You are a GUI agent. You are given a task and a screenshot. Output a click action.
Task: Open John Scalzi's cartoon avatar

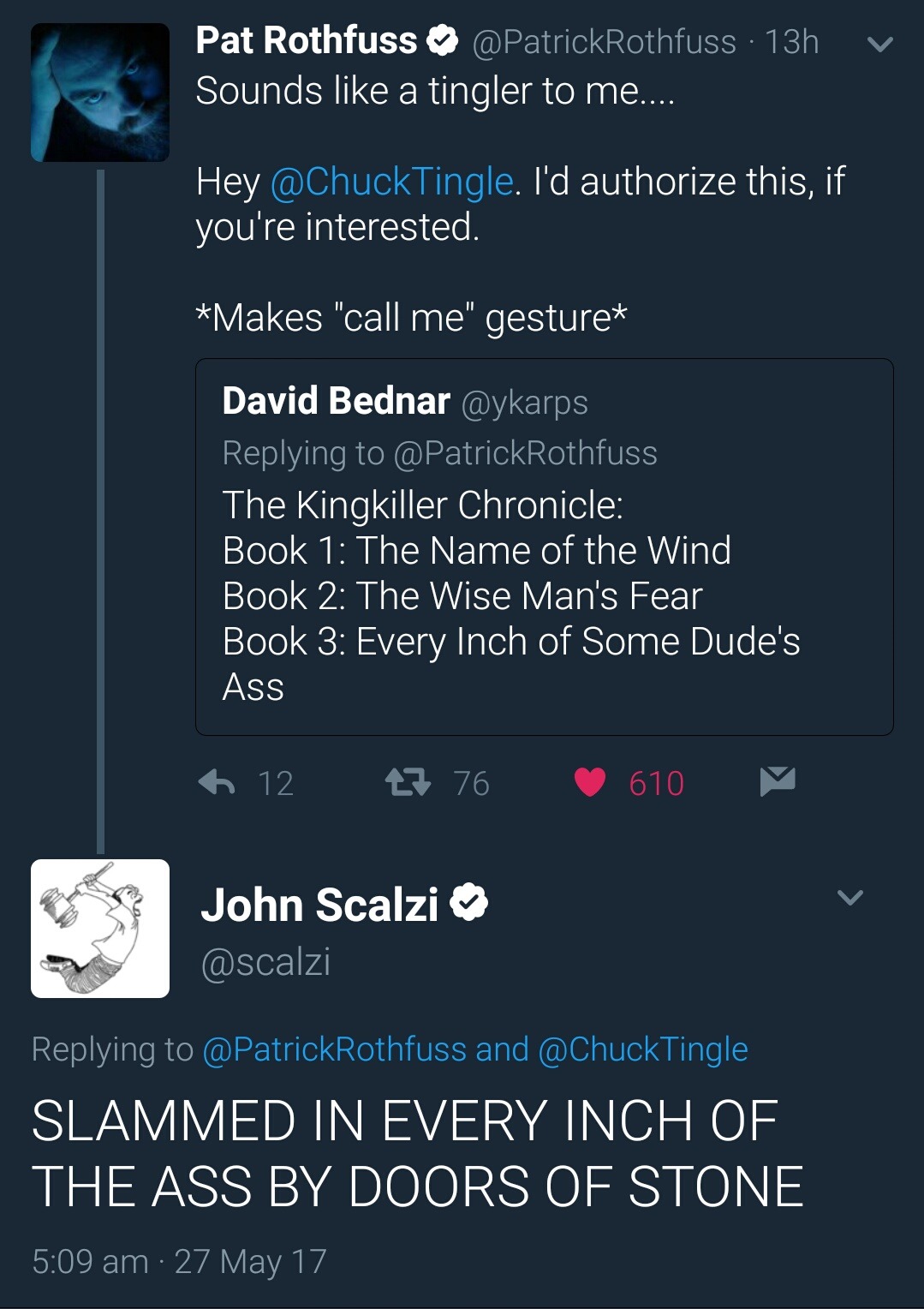click(100, 929)
